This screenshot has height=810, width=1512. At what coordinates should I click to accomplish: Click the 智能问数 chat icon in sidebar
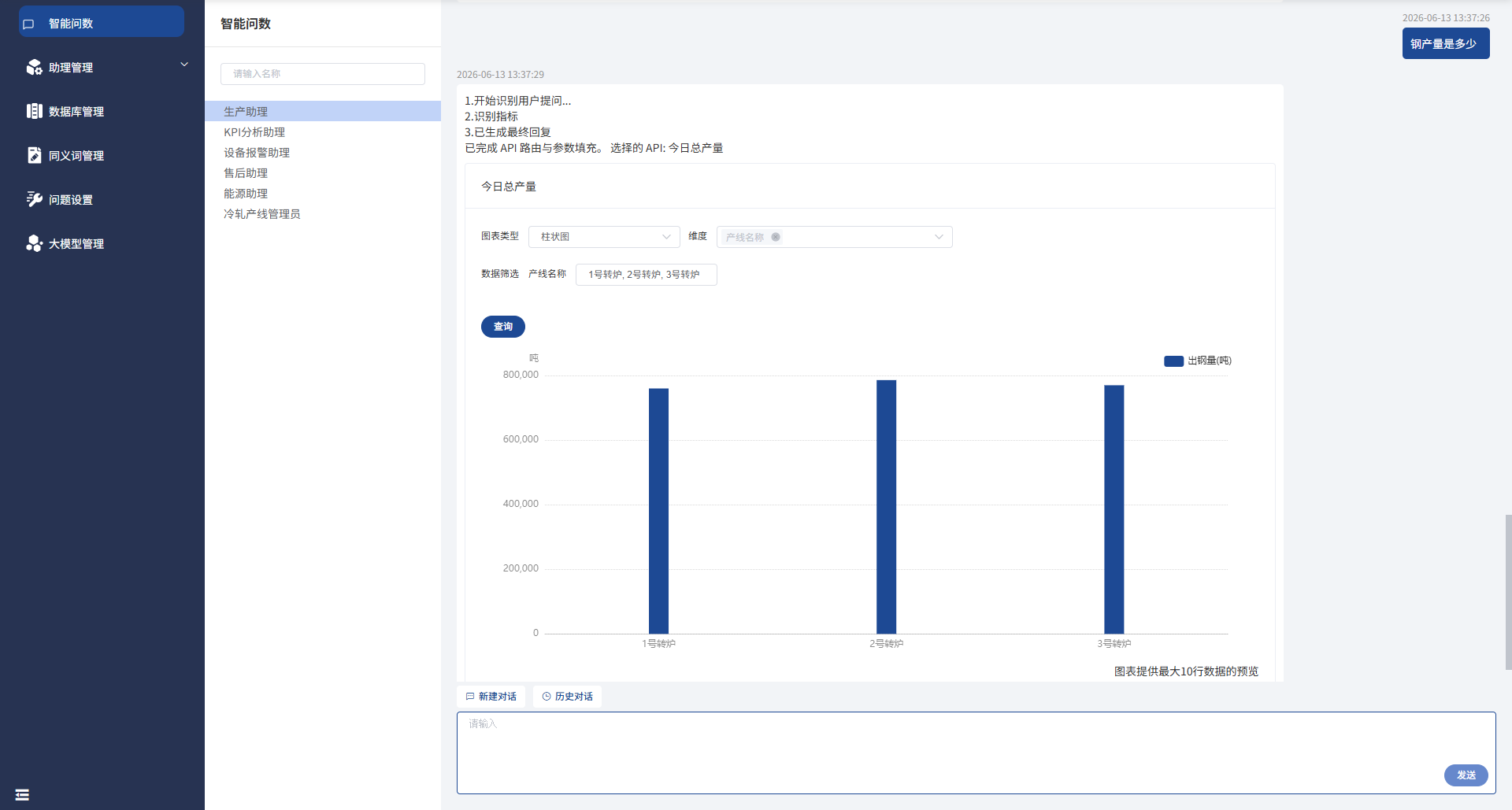click(x=29, y=24)
